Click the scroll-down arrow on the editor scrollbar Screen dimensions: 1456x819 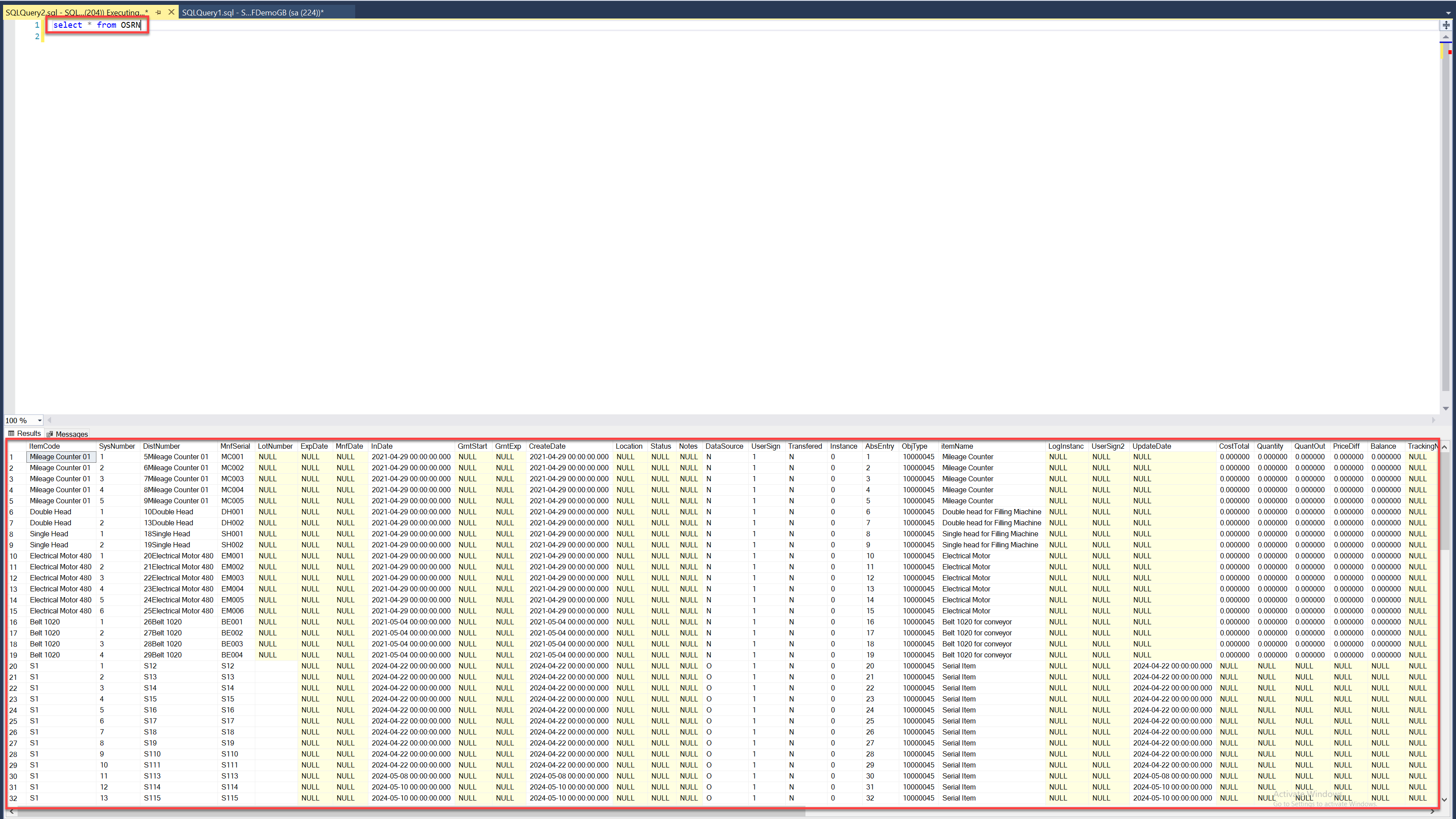[1446, 408]
